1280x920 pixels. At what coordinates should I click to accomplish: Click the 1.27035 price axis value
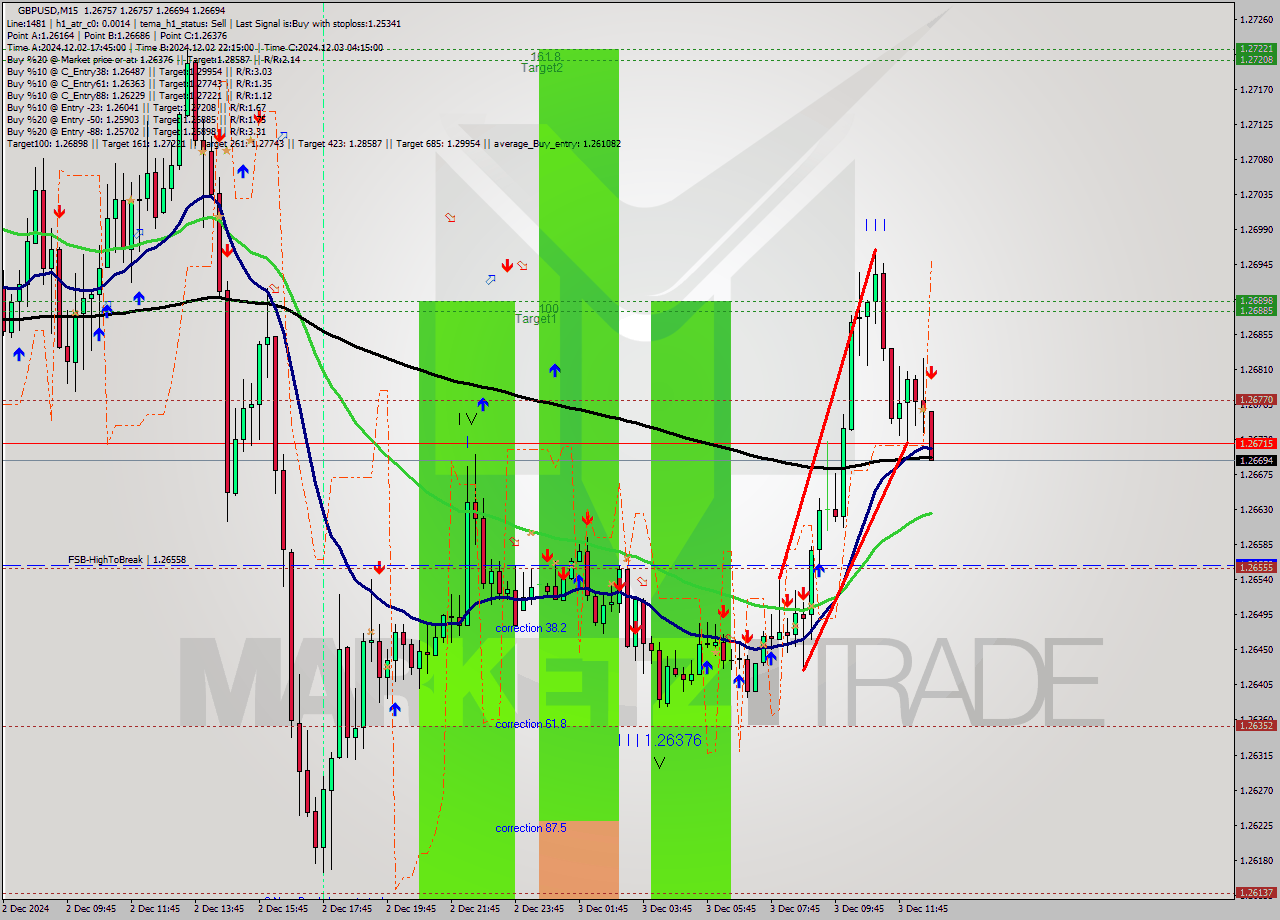point(1255,194)
